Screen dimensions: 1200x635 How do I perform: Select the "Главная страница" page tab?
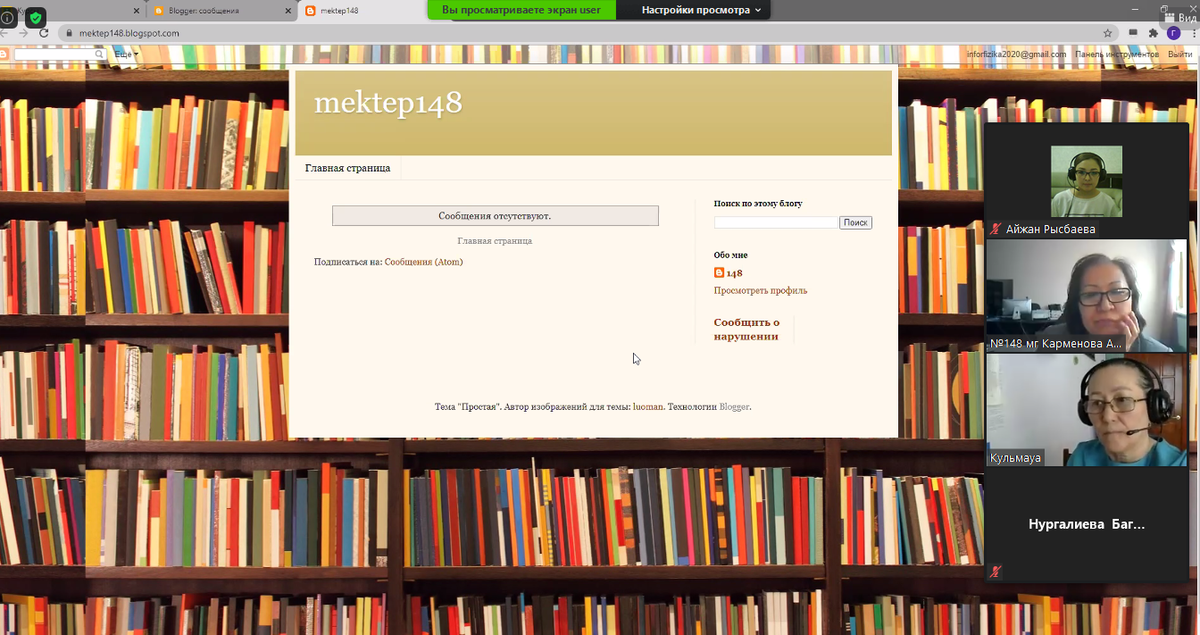click(347, 168)
